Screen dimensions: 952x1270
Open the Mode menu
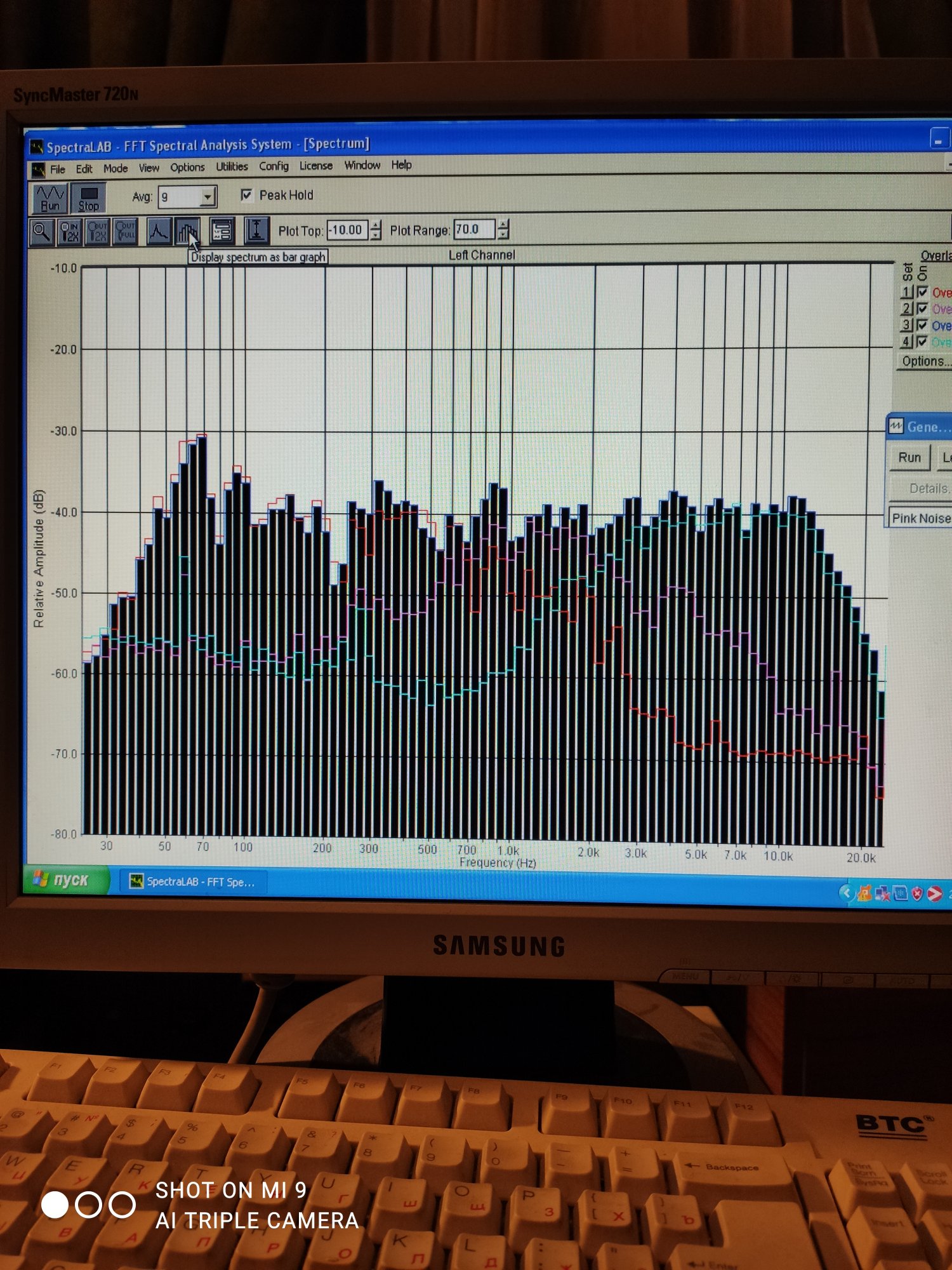pos(116,168)
